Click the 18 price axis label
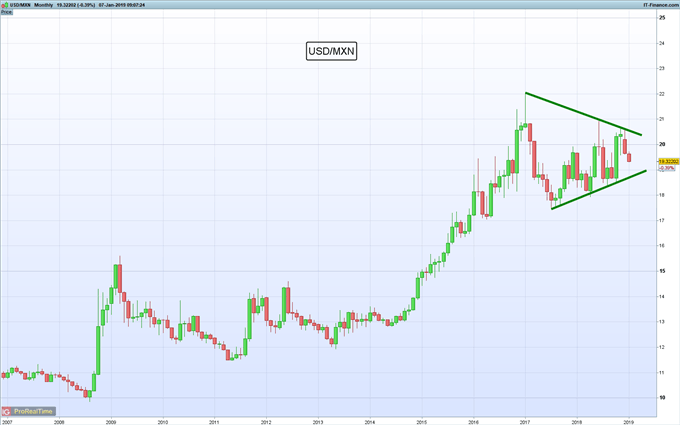 tap(662, 195)
